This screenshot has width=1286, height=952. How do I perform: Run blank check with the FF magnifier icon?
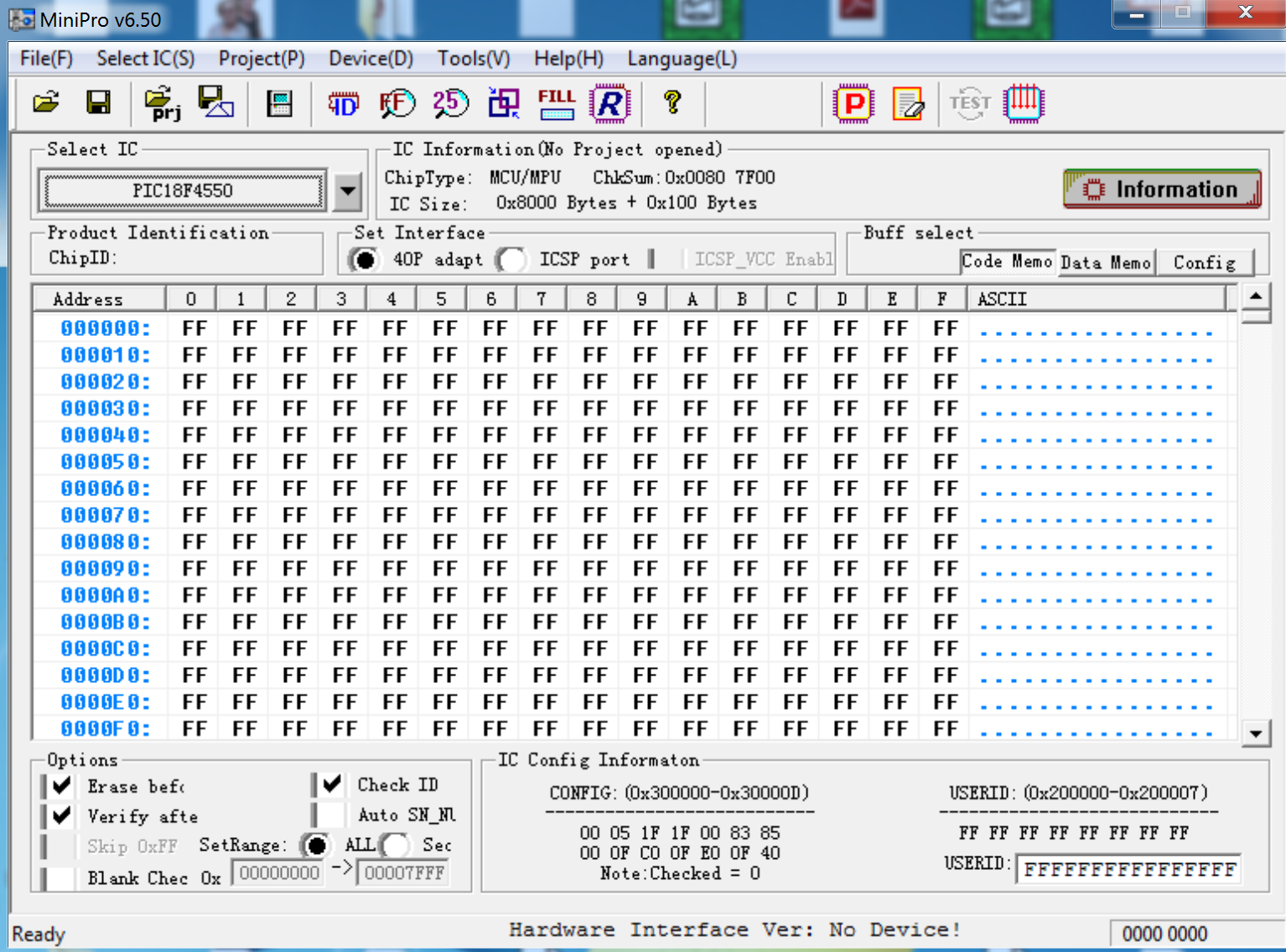coord(397,103)
